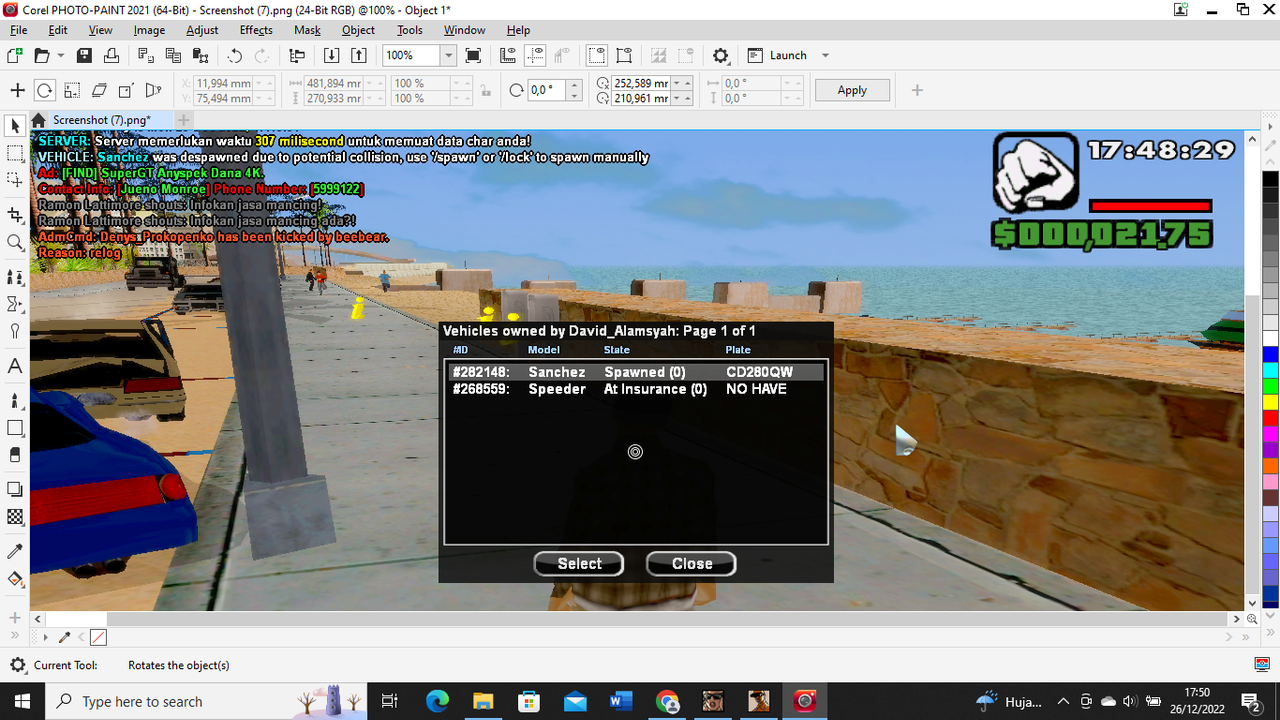The width and height of the screenshot is (1280, 720).
Task: Select the Text tool
Action: coord(15,366)
